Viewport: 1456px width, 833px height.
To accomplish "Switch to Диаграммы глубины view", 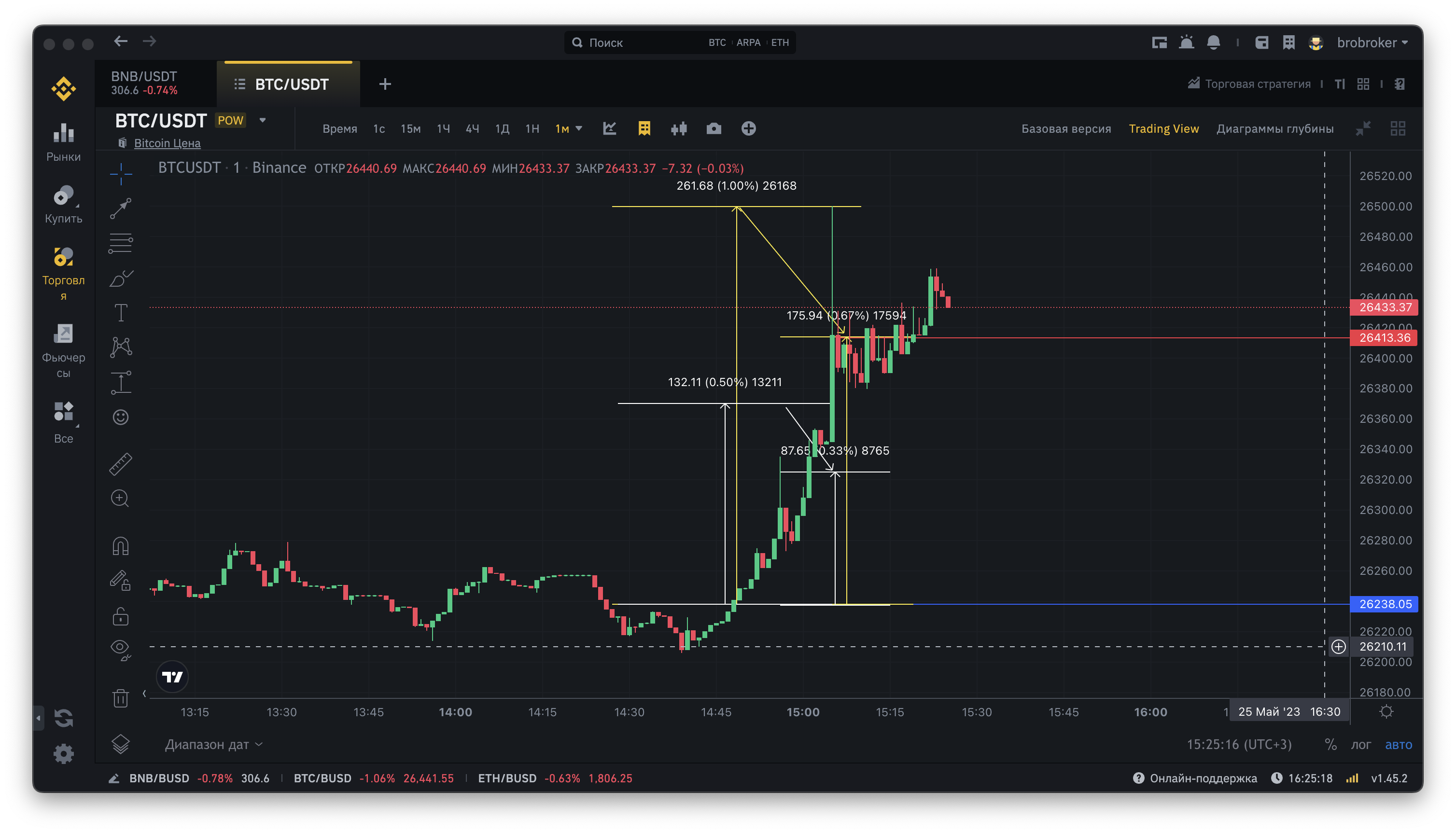I will pos(1274,129).
